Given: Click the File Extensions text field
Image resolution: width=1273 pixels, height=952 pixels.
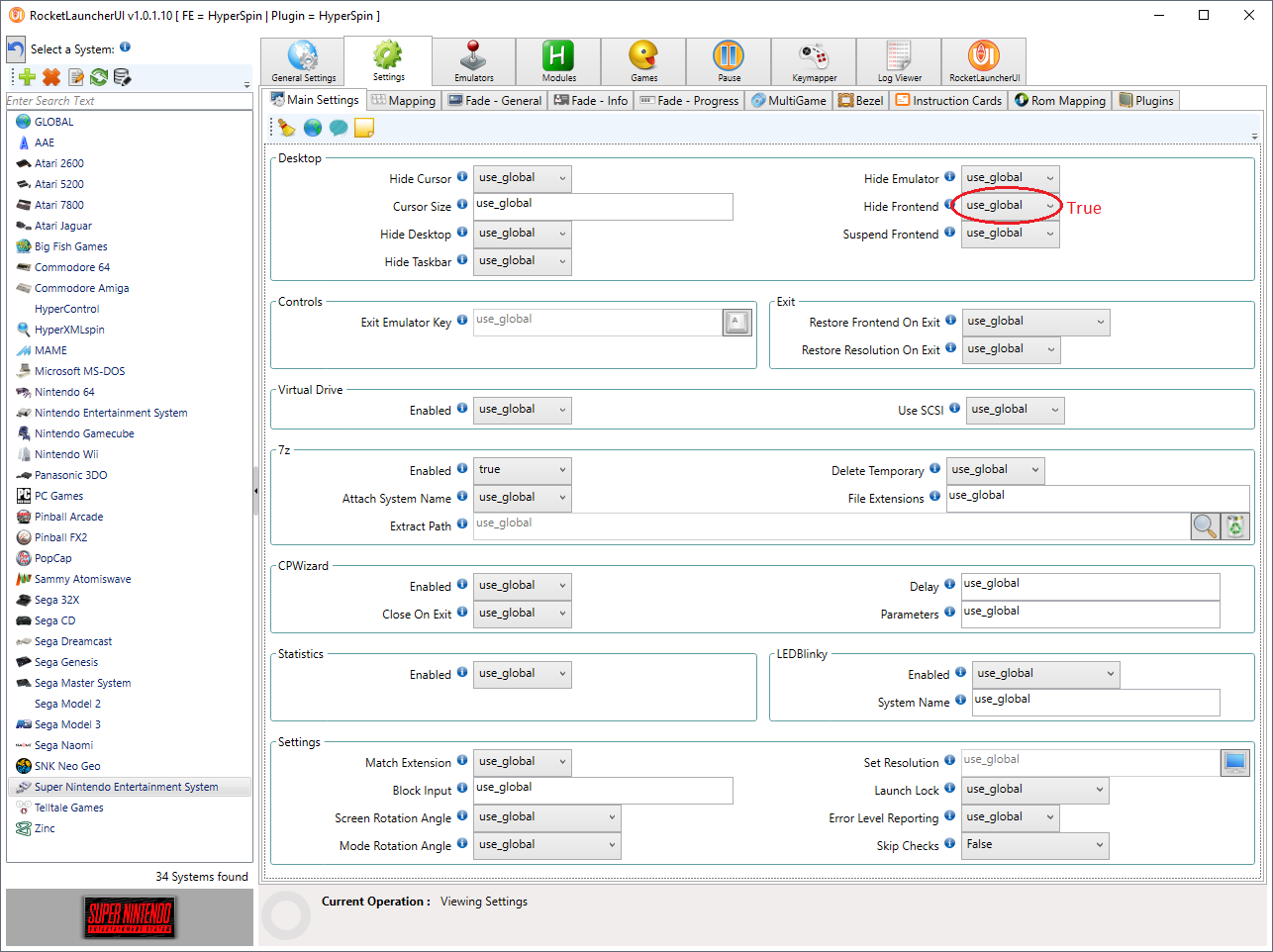Looking at the screenshot, I should (x=1098, y=498).
